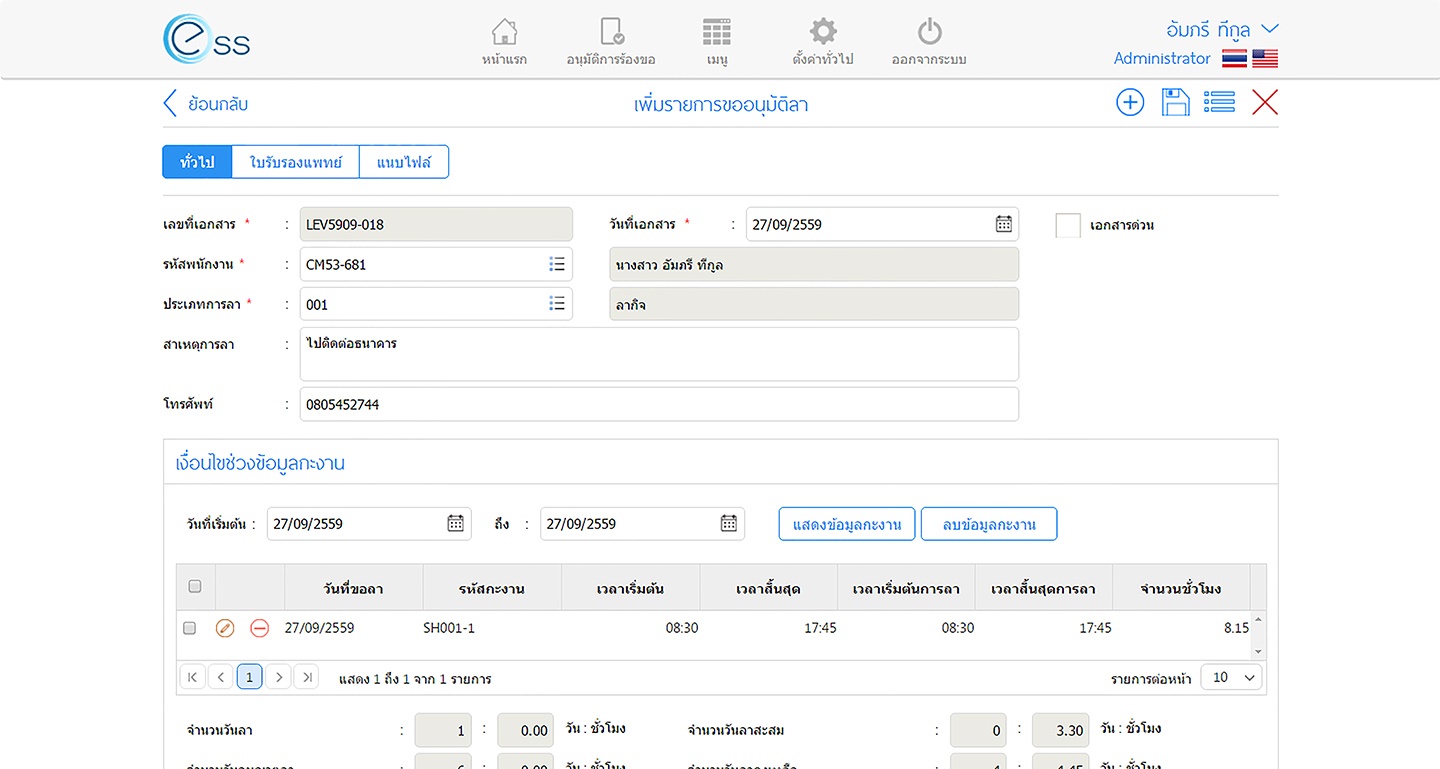This screenshot has height=769, width=1440.
Task: Switch language with Thai flag
Action: click(x=1234, y=59)
